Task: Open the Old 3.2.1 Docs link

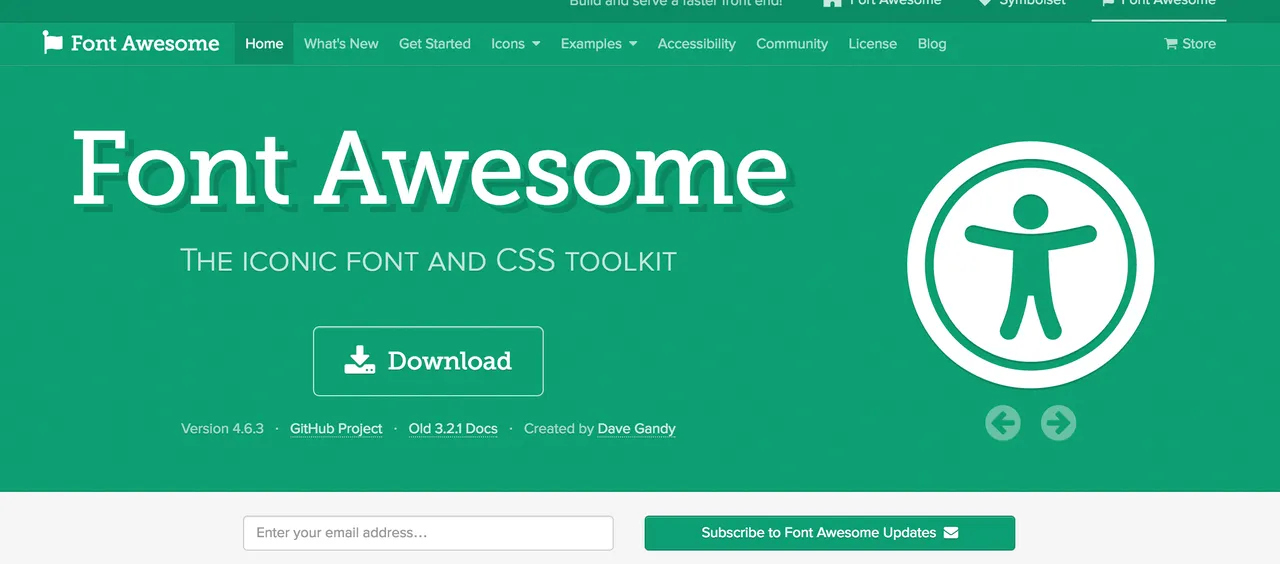Action: (x=453, y=428)
